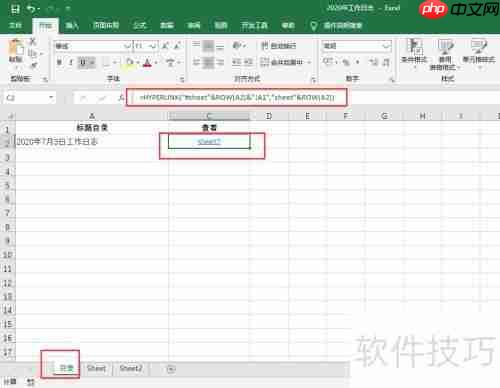The width and height of the screenshot is (500, 388).
Task: Click the accounting currency format icon
Action: coord(328,62)
